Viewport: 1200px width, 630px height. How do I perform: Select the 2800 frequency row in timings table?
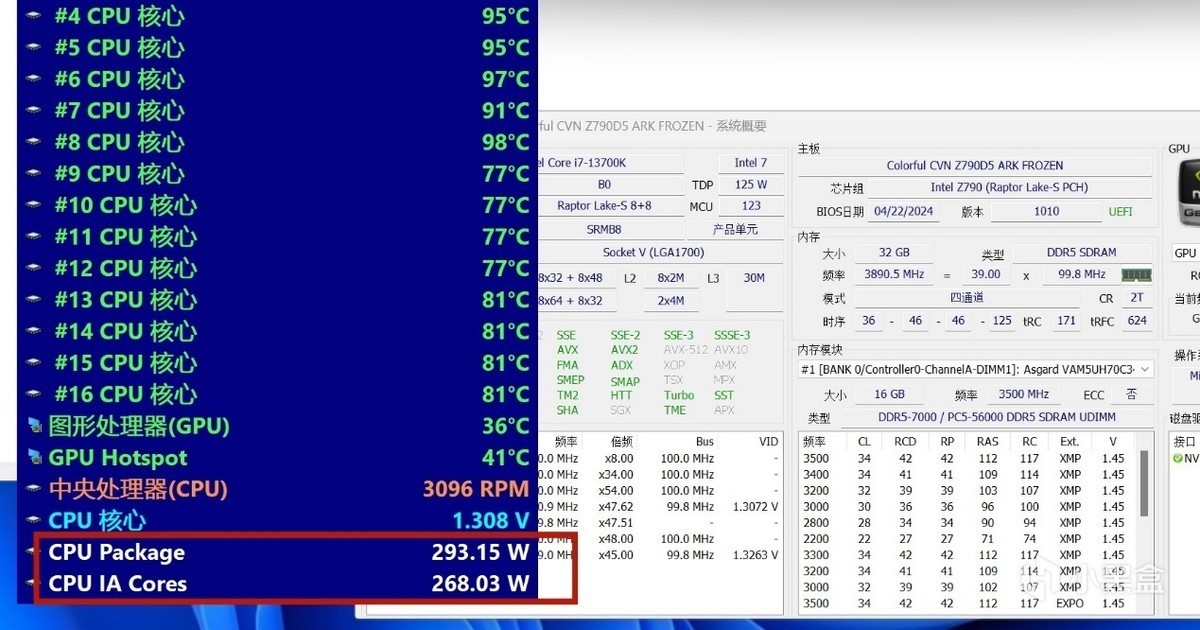[970, 523]
